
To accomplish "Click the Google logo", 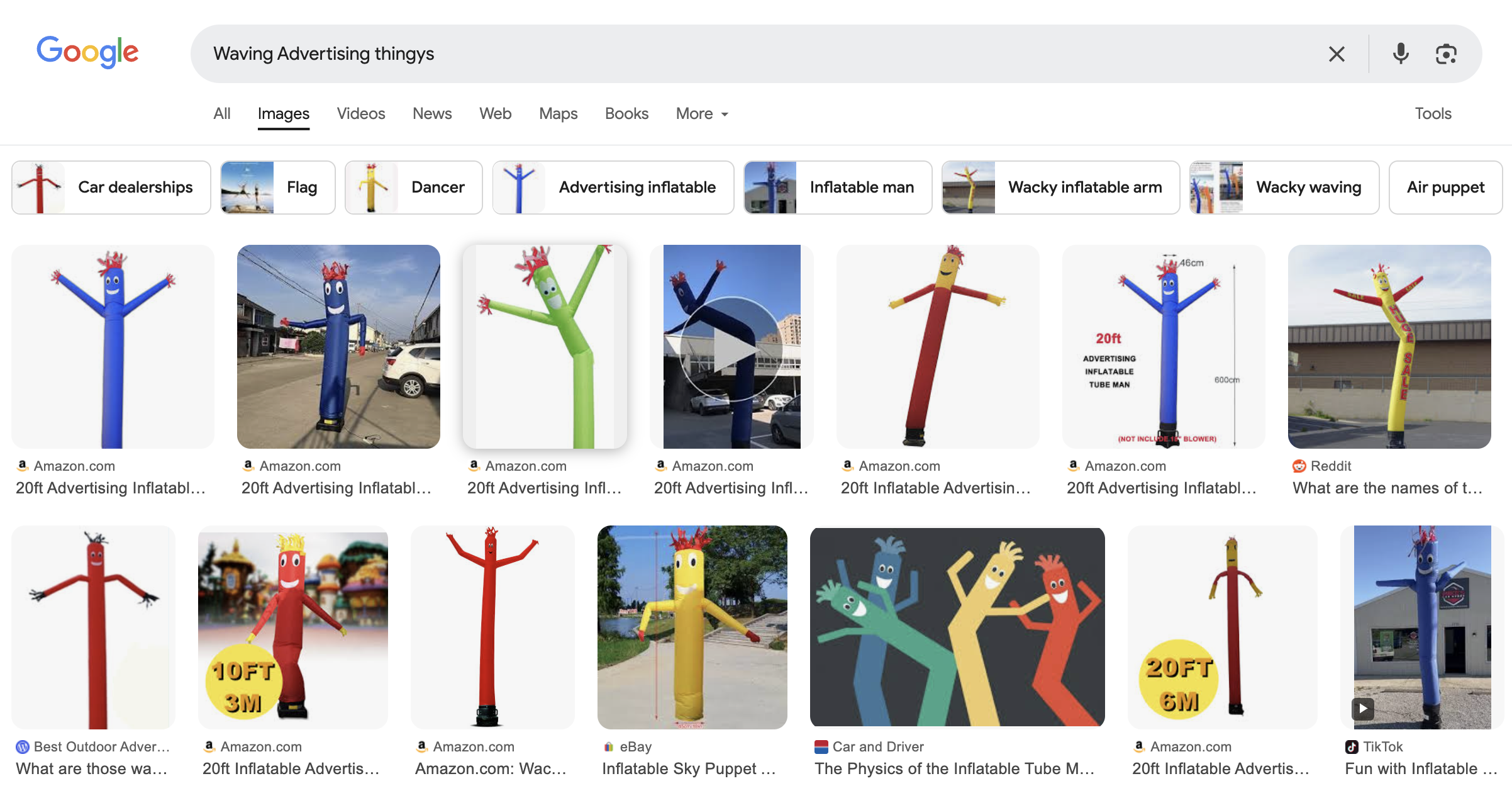I will click(x=87, y=52).
